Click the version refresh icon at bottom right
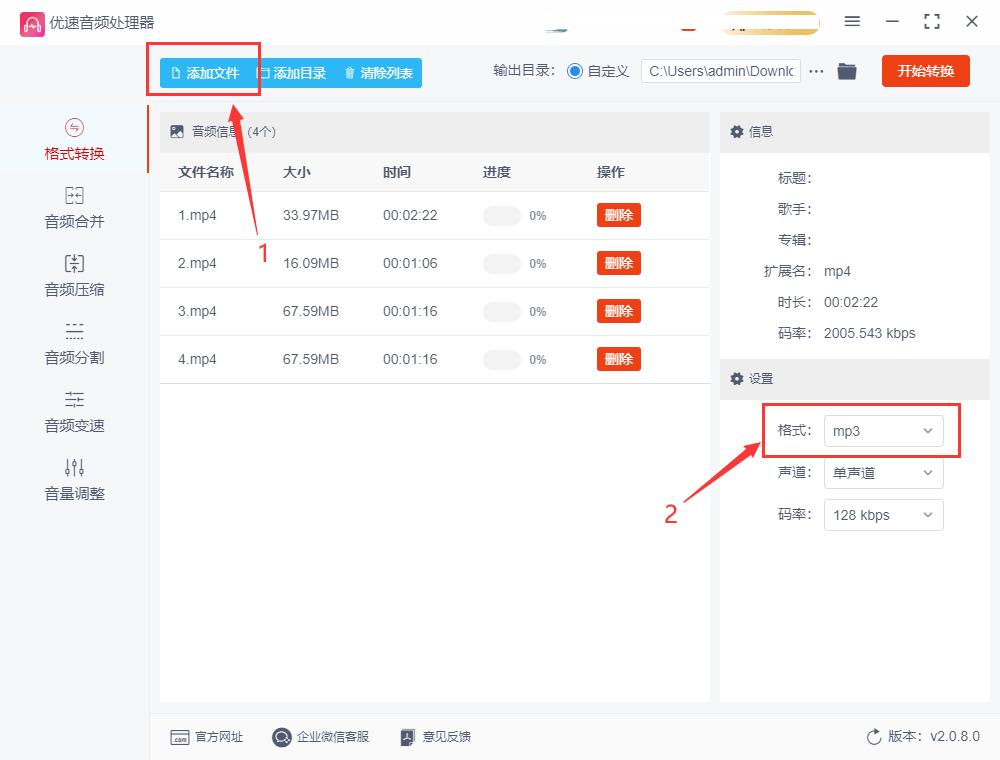 (x=874, y=737)
